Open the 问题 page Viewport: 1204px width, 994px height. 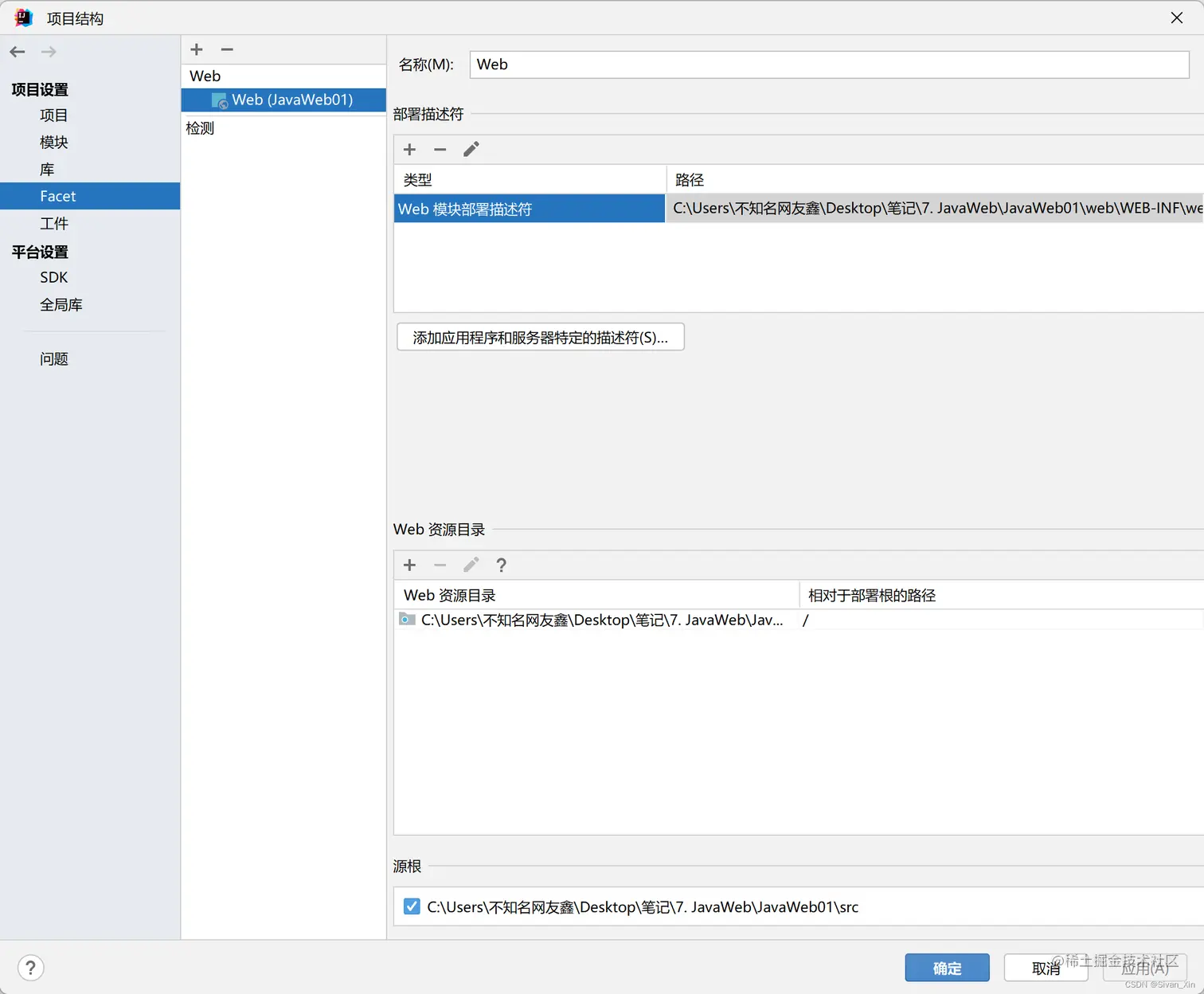pyautogui.click(x=53, y=359)
